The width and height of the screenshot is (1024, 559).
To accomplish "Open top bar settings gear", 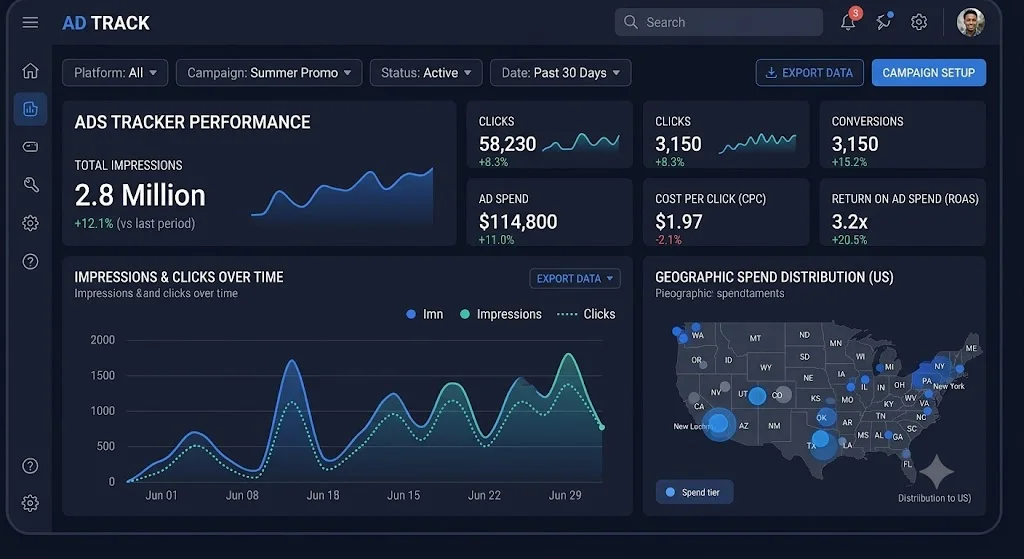I will [919, 22].
